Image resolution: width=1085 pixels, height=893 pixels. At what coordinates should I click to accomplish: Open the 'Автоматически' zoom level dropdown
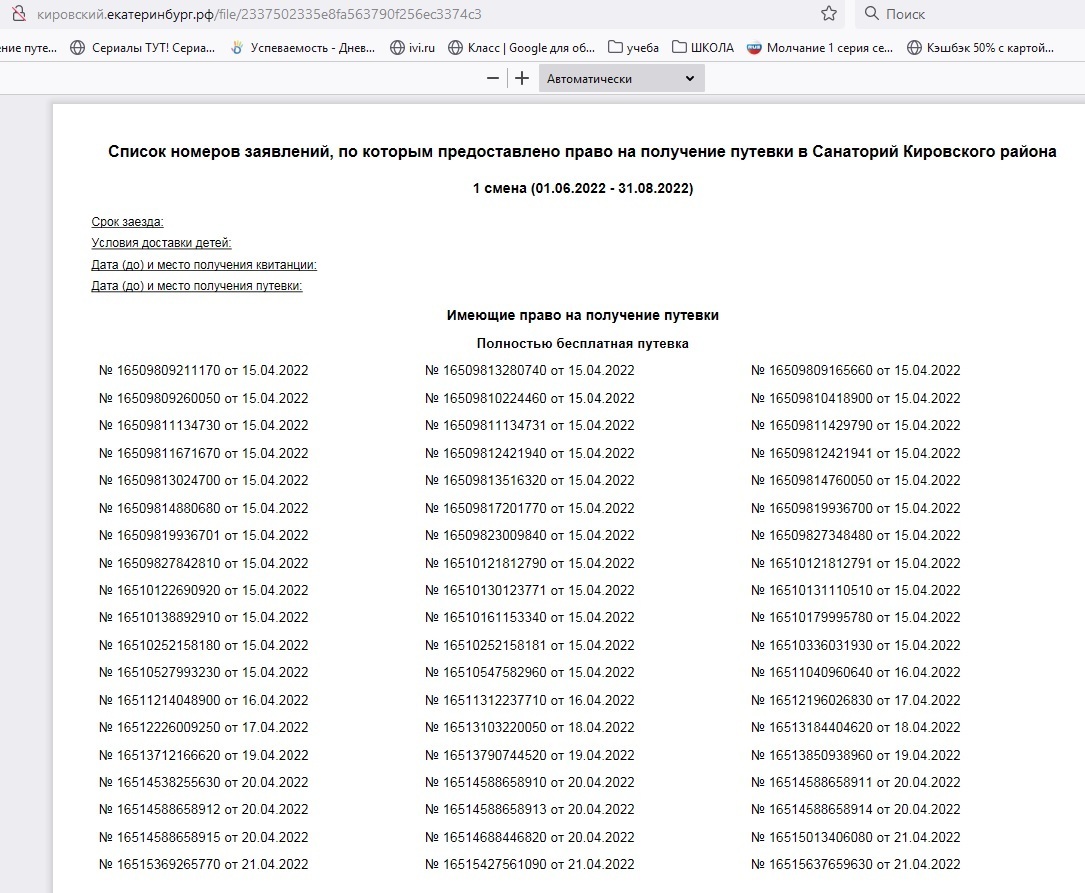tap(621, 78)
